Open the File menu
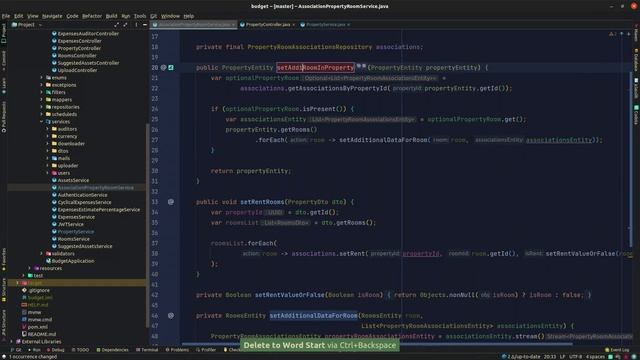This screenshot has height=360, width=640. pos(6,16)
